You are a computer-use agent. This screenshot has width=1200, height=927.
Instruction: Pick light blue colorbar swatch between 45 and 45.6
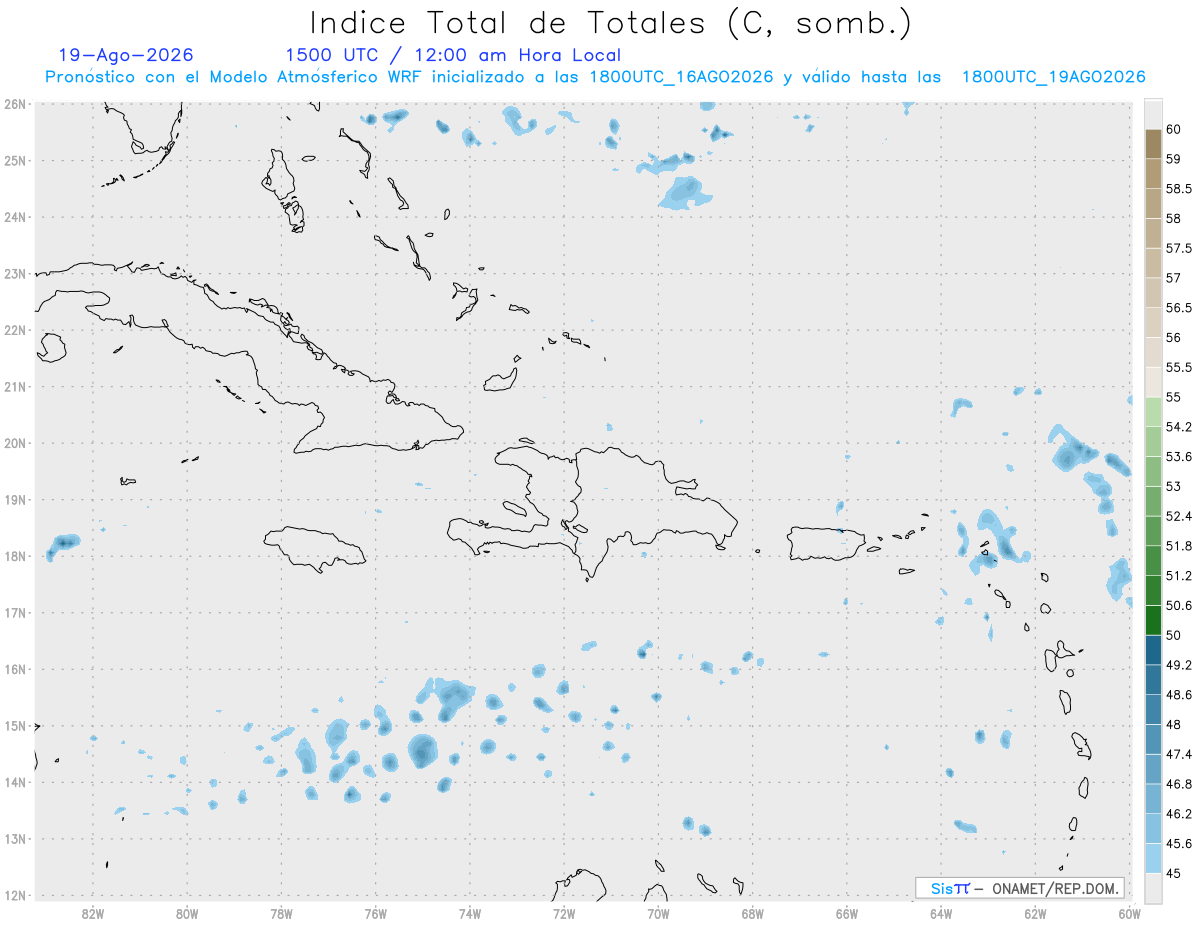(x=1153, y=858)
